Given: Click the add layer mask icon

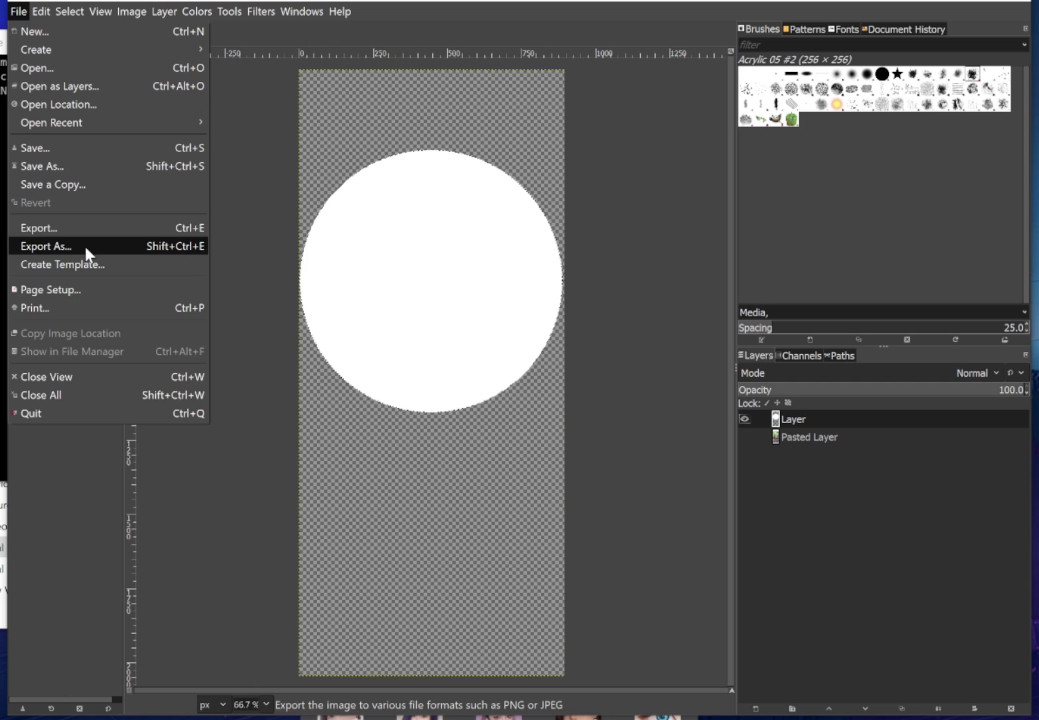Looking at the screenshot, I should (x=974, y=709).
